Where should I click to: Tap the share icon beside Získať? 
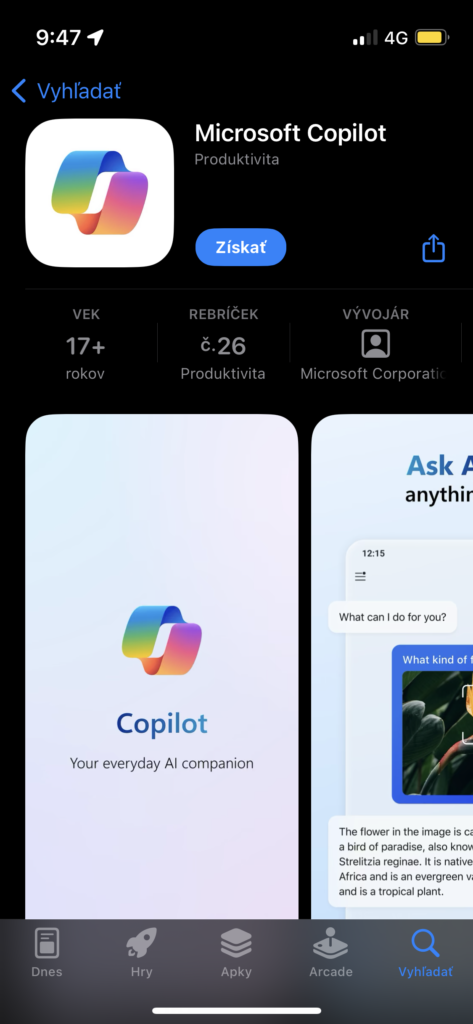click(433, 248)
